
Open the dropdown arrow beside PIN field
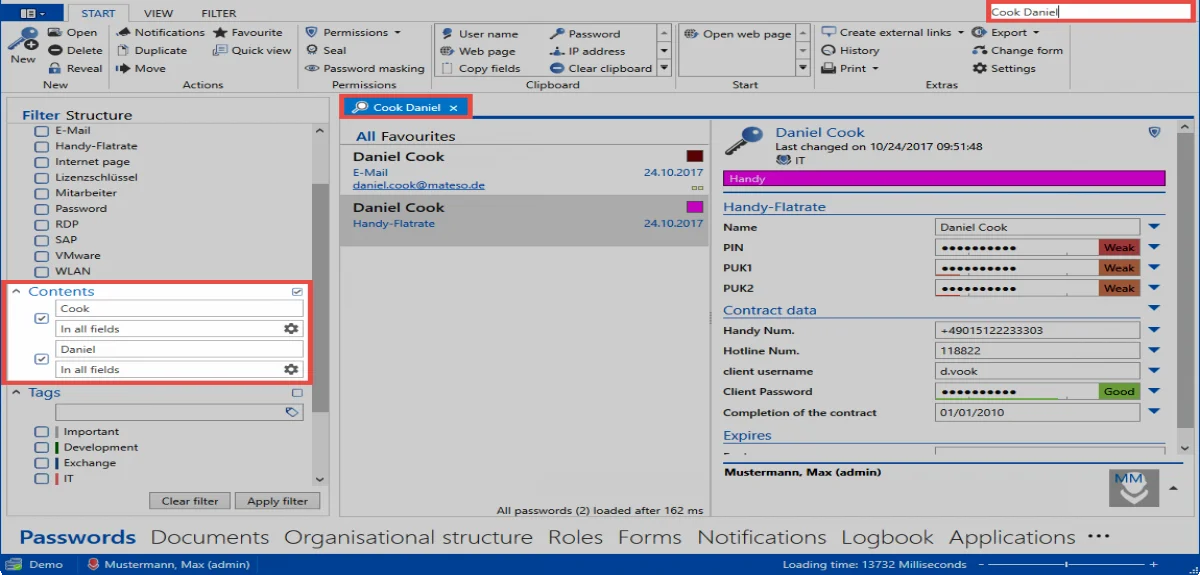[1153, 248]
